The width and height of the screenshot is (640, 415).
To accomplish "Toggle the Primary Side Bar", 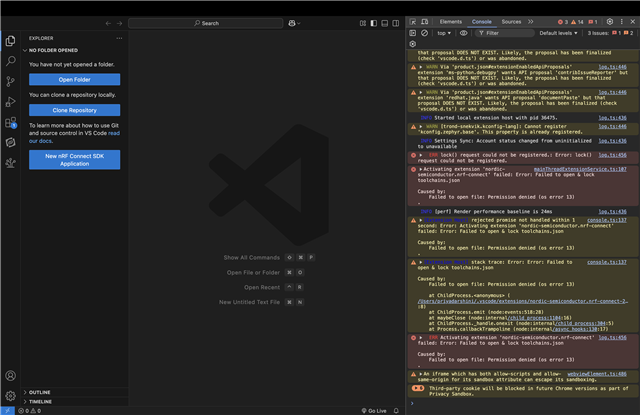I will (373, 23).
